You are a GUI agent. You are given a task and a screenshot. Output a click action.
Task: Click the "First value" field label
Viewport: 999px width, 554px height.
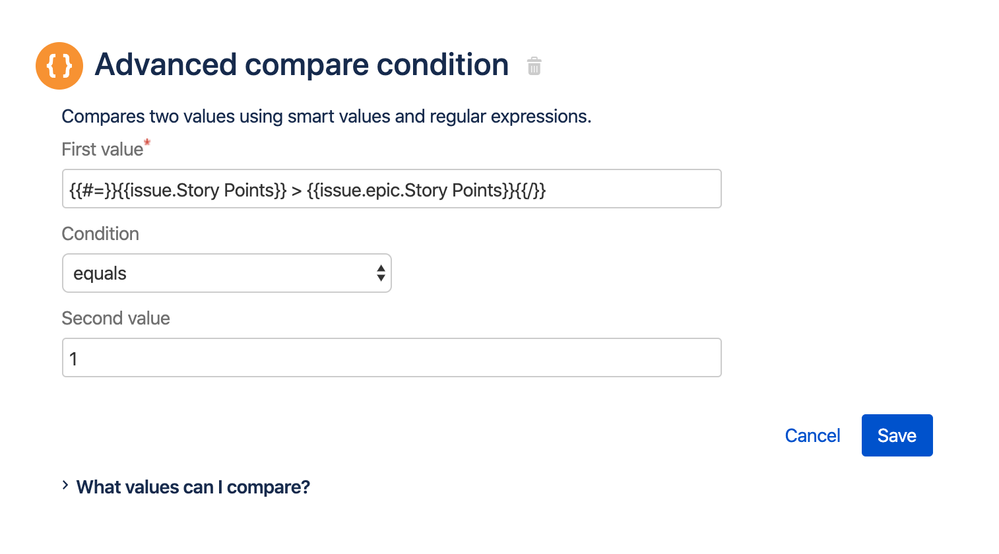[x=102, y=150]
